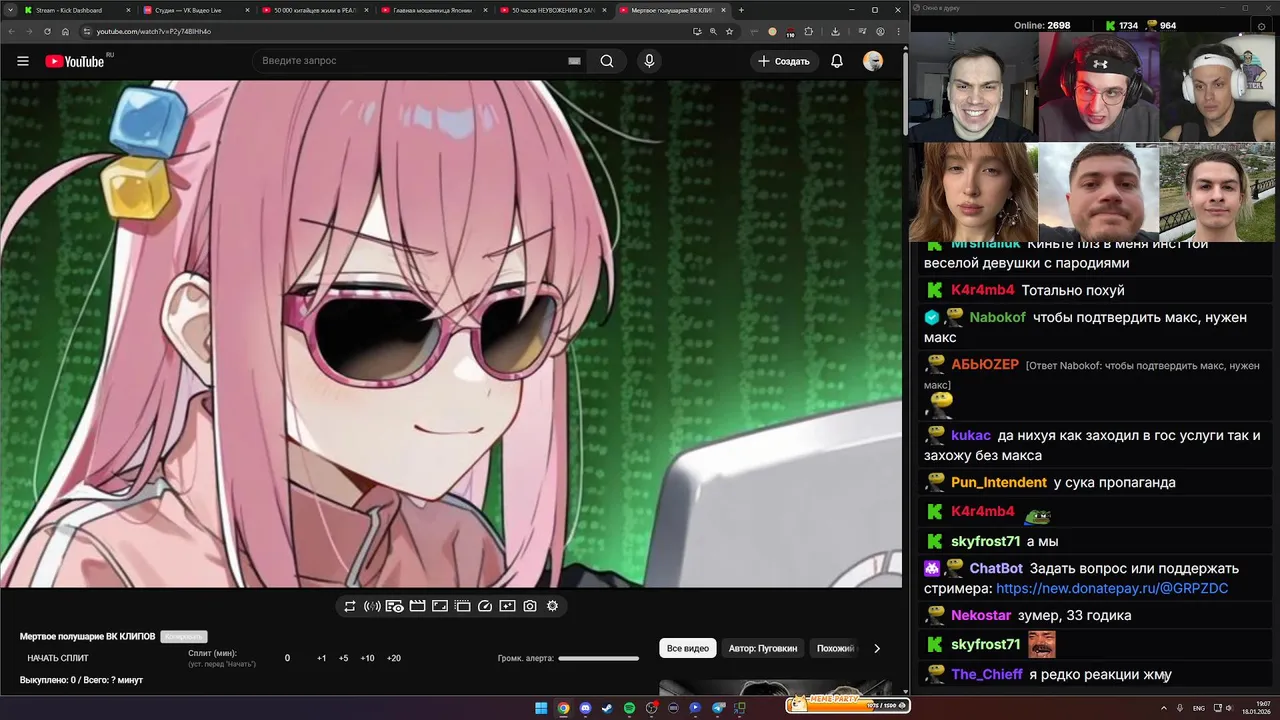Viewport: 1280px width, 720px height.
Task: Toggle the audio boost waves icon
Action: tap(372, 606)
